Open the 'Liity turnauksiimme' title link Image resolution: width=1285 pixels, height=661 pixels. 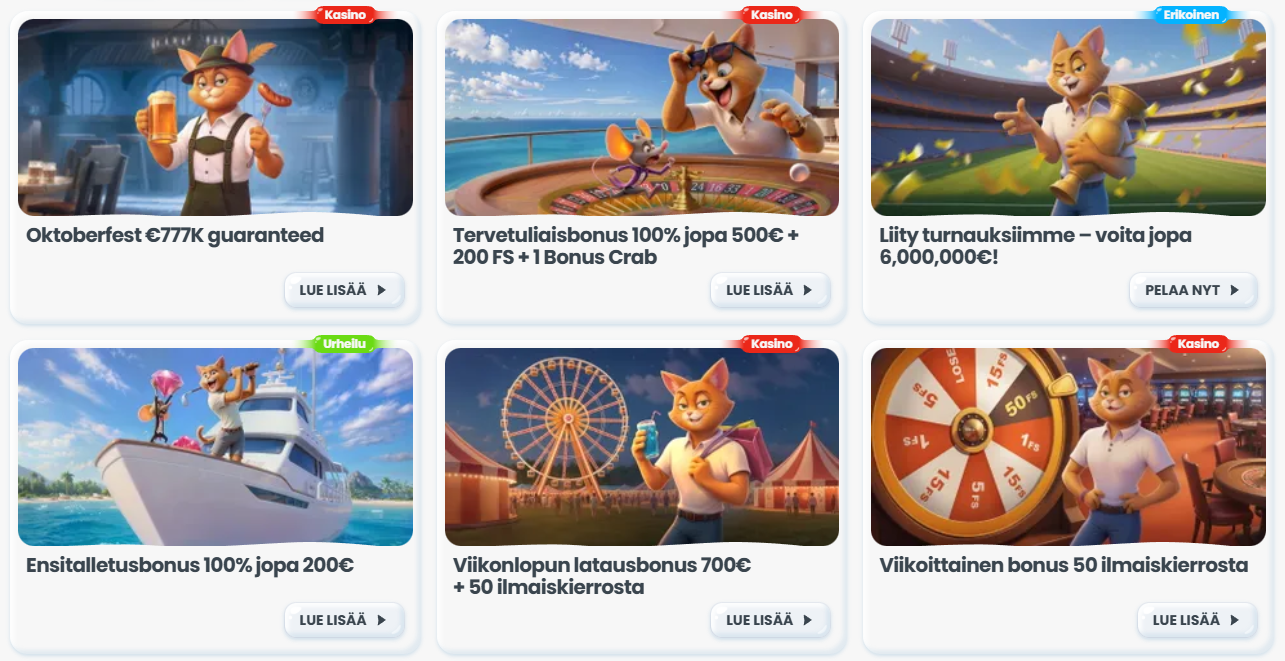tap(1035, 246)
